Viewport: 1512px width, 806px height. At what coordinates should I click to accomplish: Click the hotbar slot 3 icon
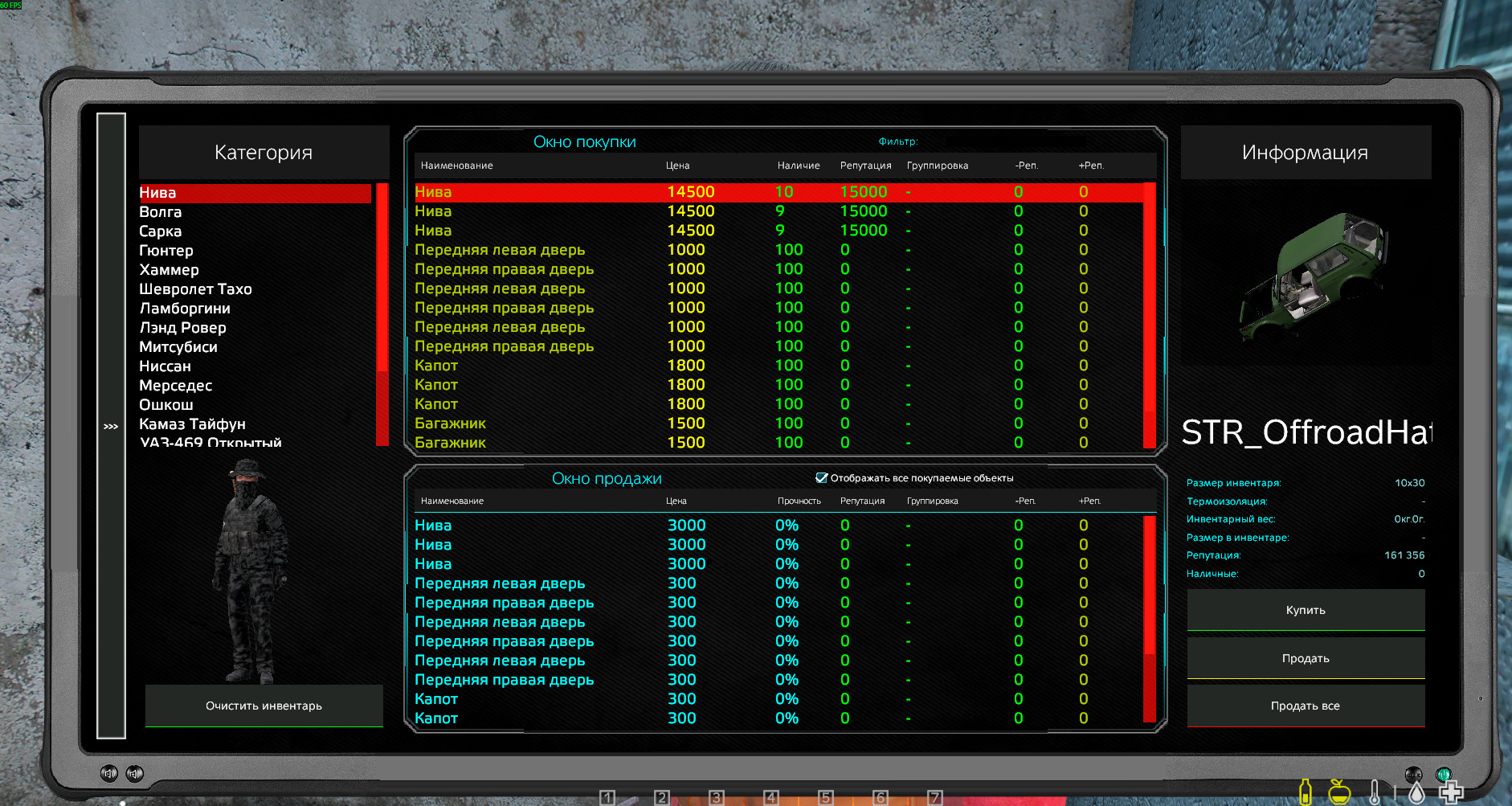[x=716, y=797]
